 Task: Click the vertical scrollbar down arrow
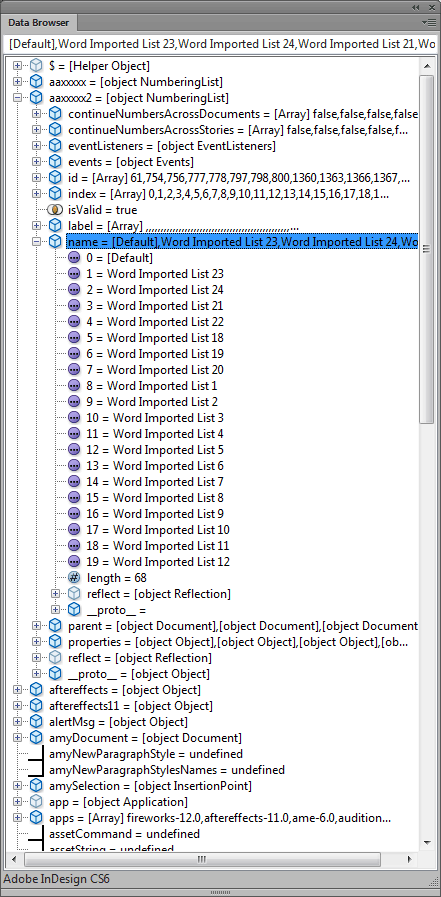(x=427, y=843)
